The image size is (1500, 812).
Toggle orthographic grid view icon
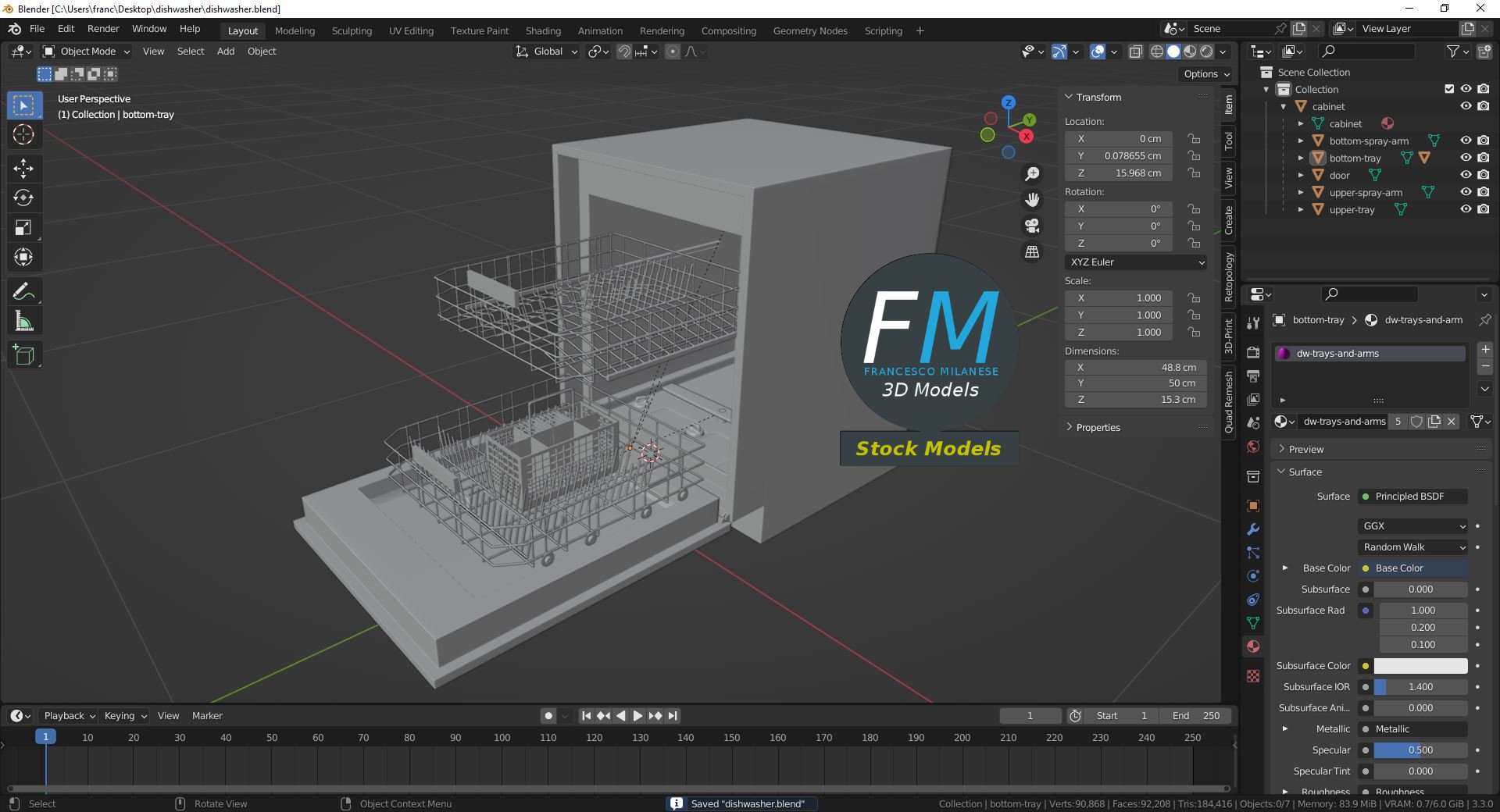(1032, 252)
